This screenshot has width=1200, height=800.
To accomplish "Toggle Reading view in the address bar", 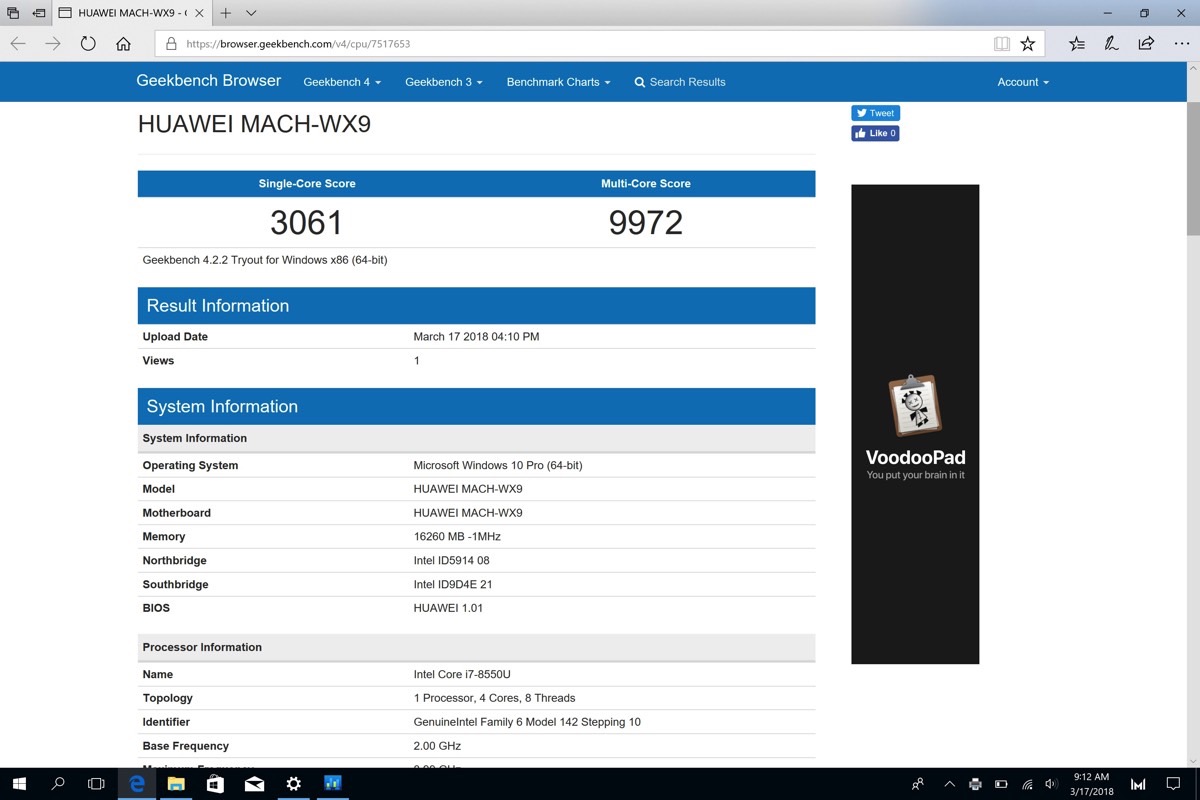I will click(x=1001, y=44).
